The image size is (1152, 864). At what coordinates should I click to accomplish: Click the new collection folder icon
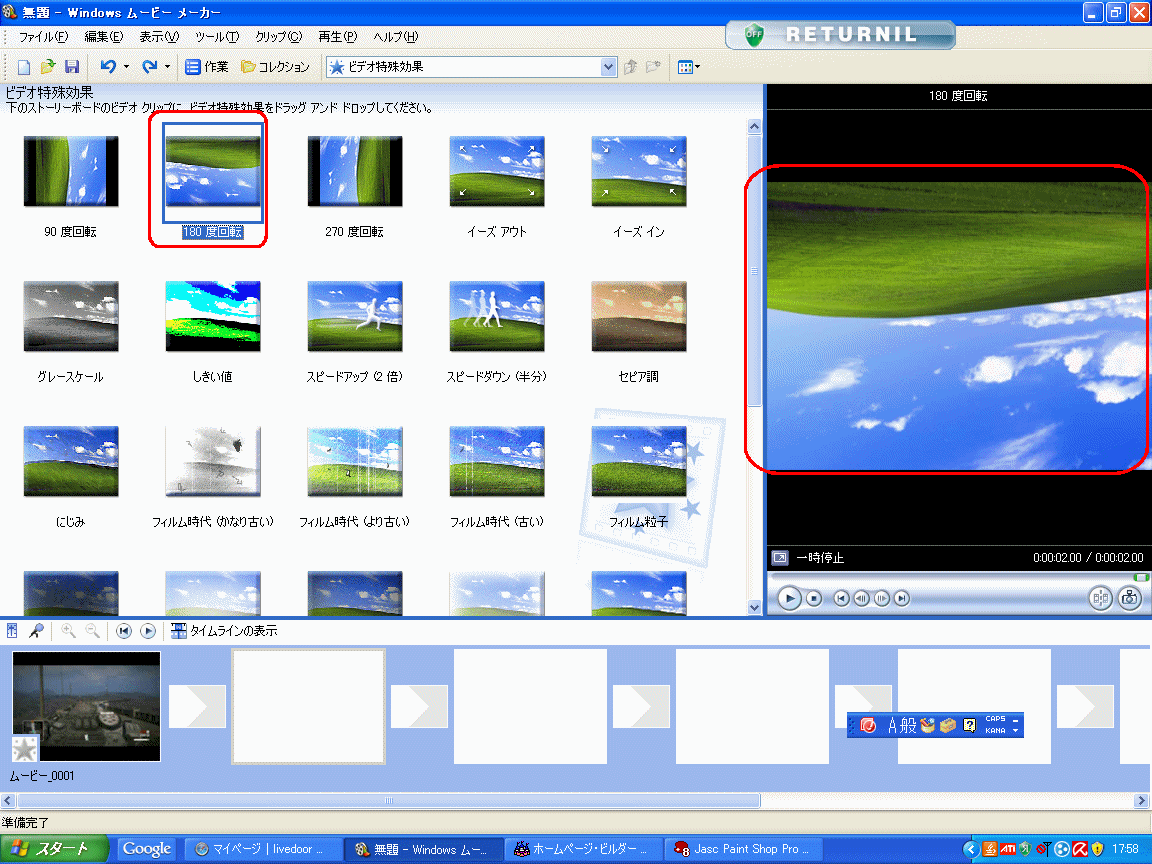(x=653, y=67)
